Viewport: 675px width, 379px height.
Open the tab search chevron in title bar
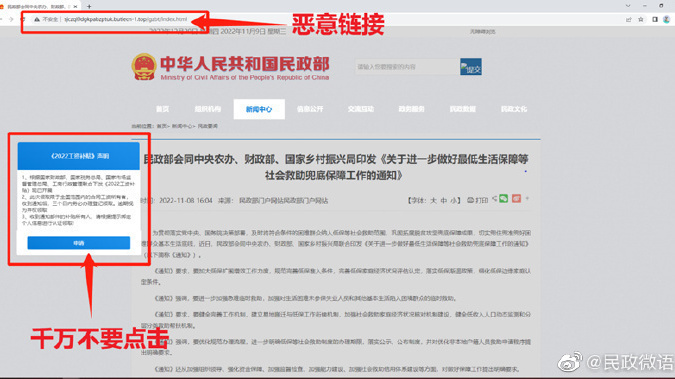[x=628, y=6]
